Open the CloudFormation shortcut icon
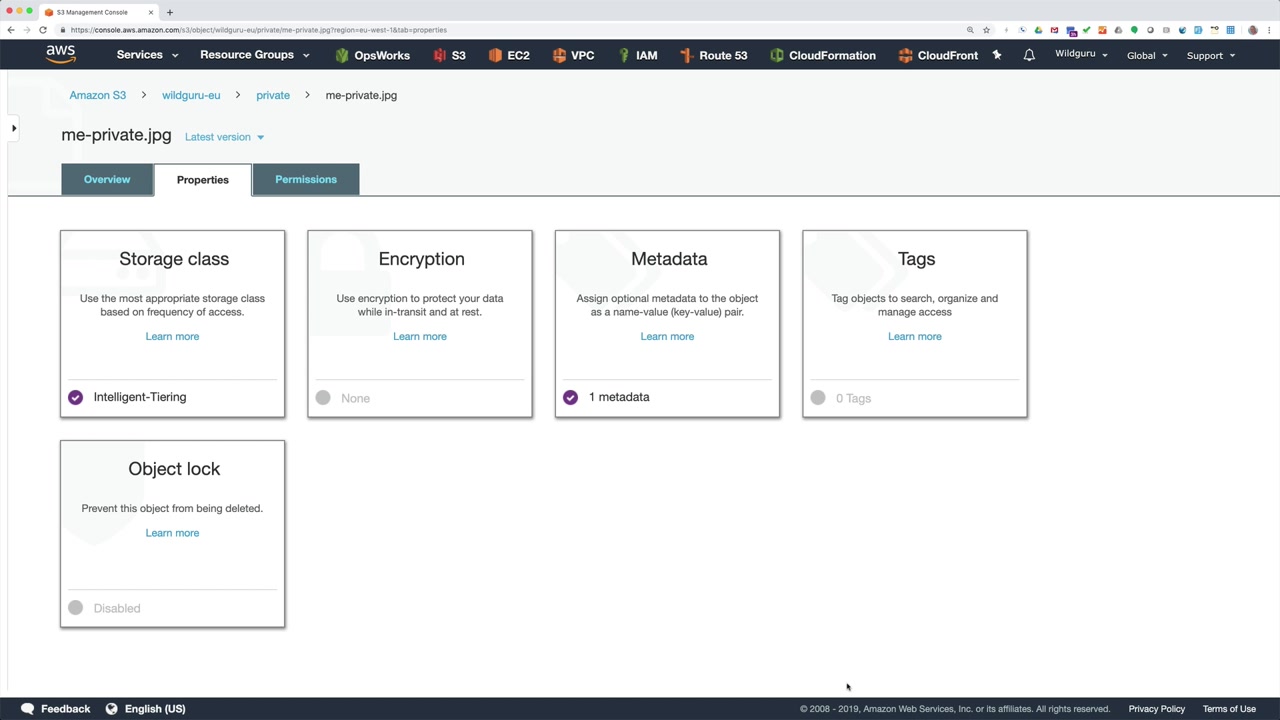1280x720 pixels. tap(776, 55)
